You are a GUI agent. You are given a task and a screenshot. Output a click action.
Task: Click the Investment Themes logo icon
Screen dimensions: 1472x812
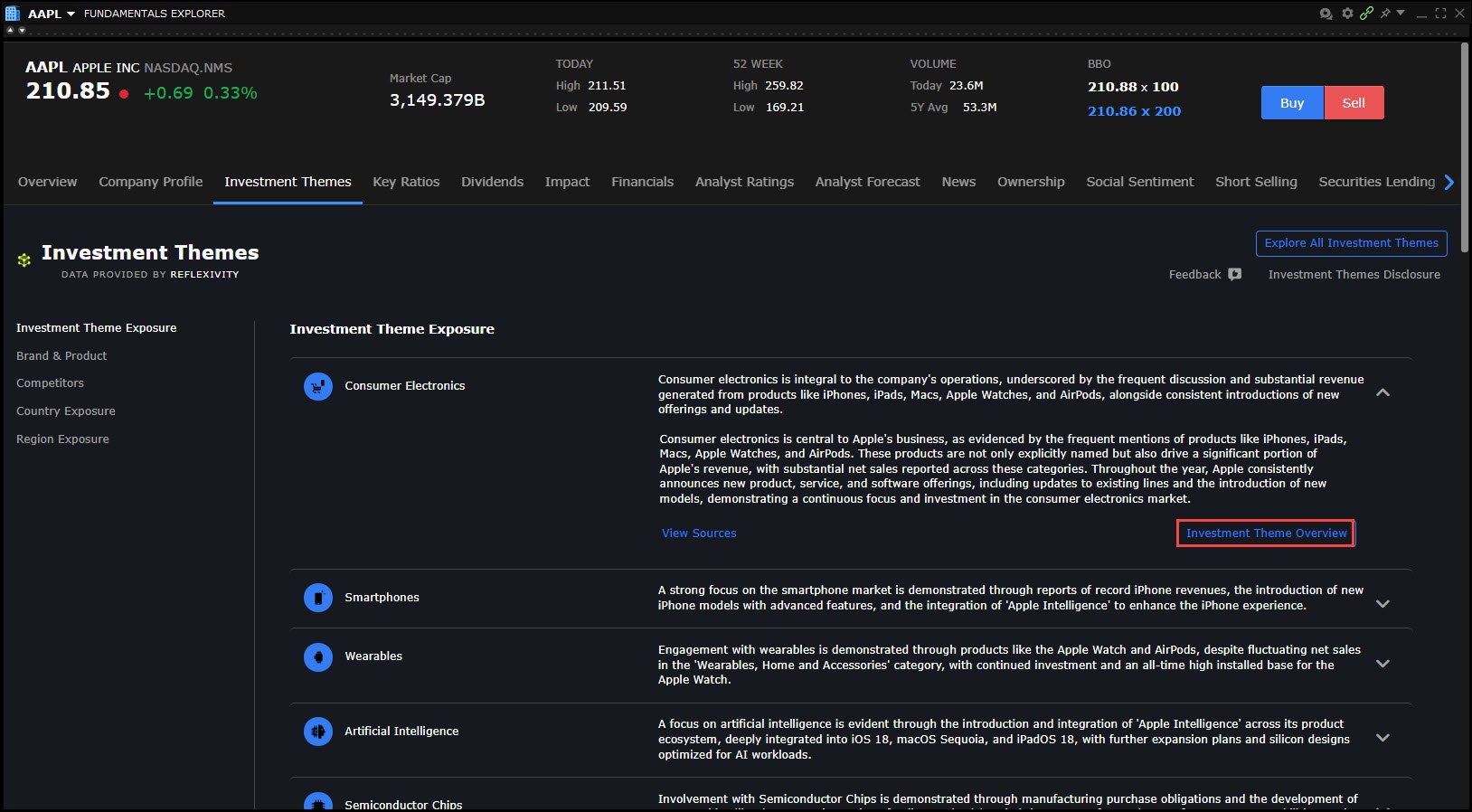pos(24,260)
